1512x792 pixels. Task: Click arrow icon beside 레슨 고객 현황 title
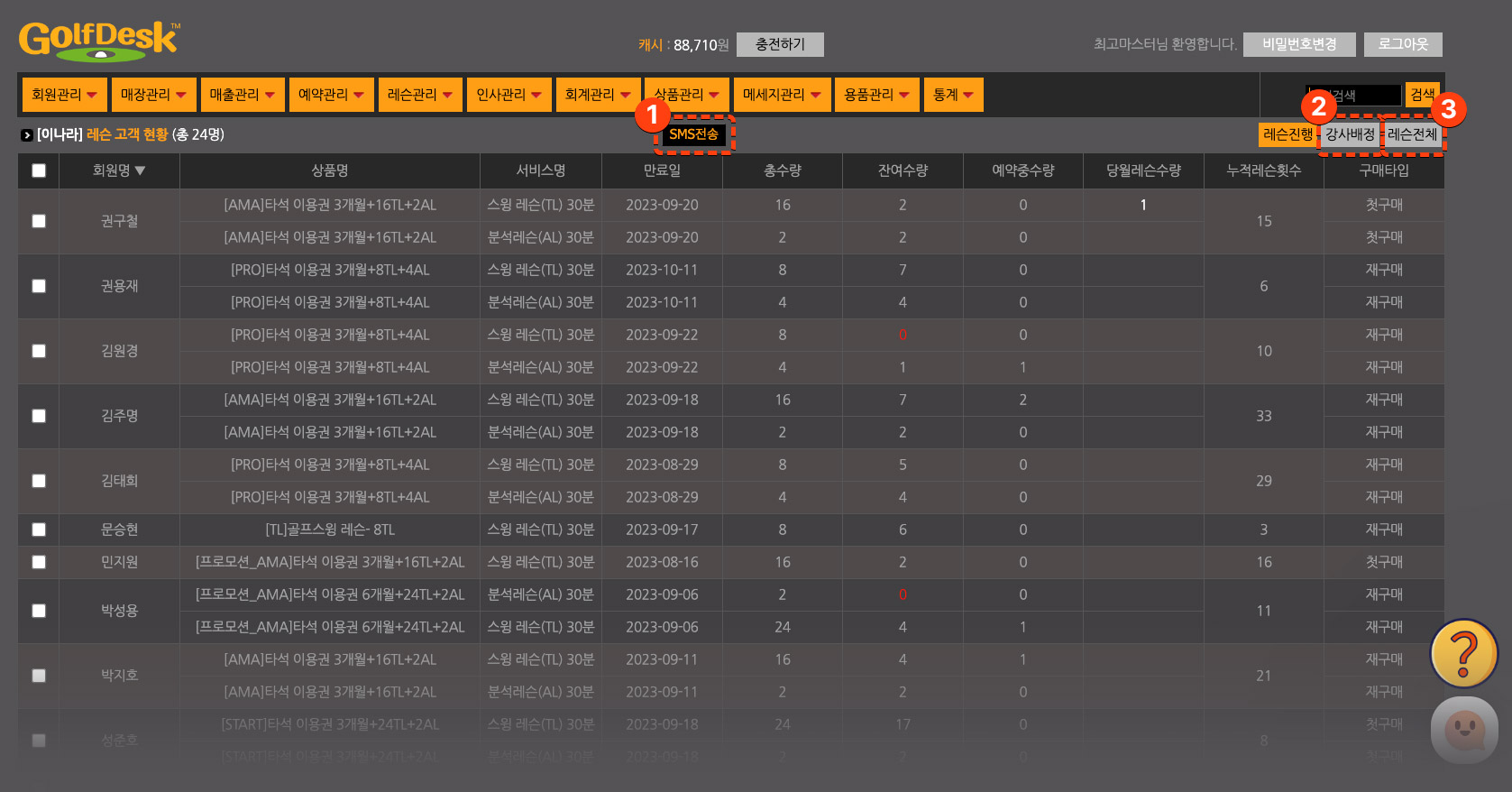click(x=27, y=135)
